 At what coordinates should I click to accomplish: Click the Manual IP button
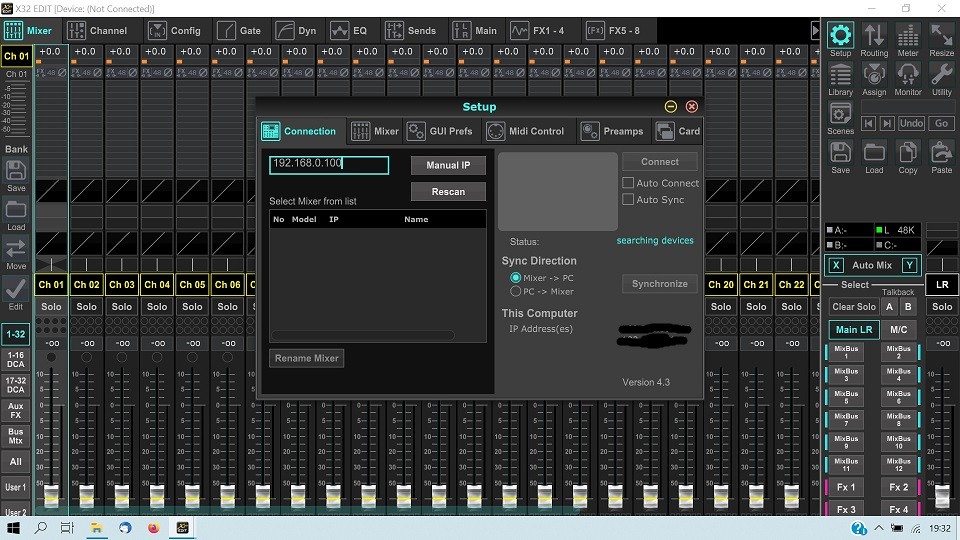tap(448, 165)
